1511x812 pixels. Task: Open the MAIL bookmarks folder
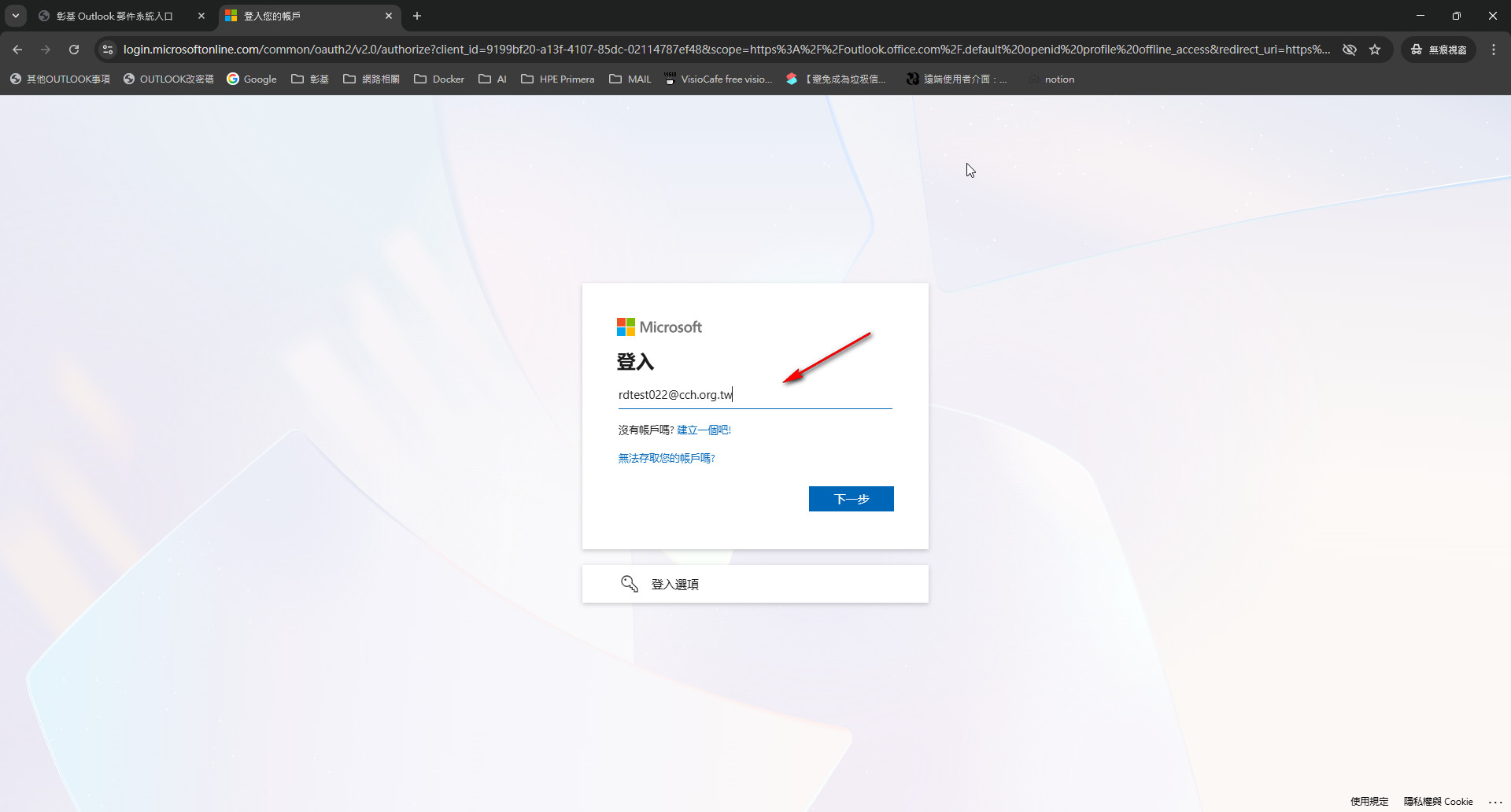pyautogui.click(x=630, y=79)
